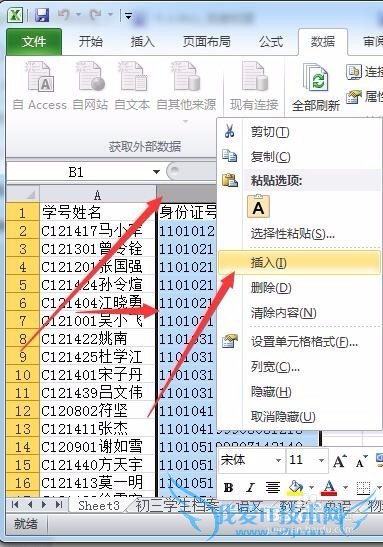Click cell containing C121425杜学江

click(x=98, y=357)
